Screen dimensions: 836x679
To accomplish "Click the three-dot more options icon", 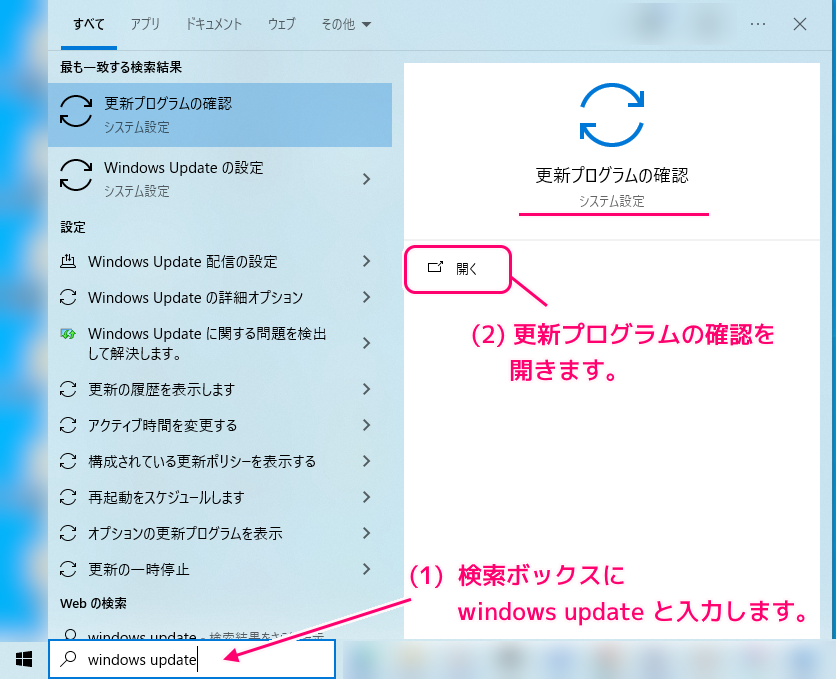I will point(757,24).
